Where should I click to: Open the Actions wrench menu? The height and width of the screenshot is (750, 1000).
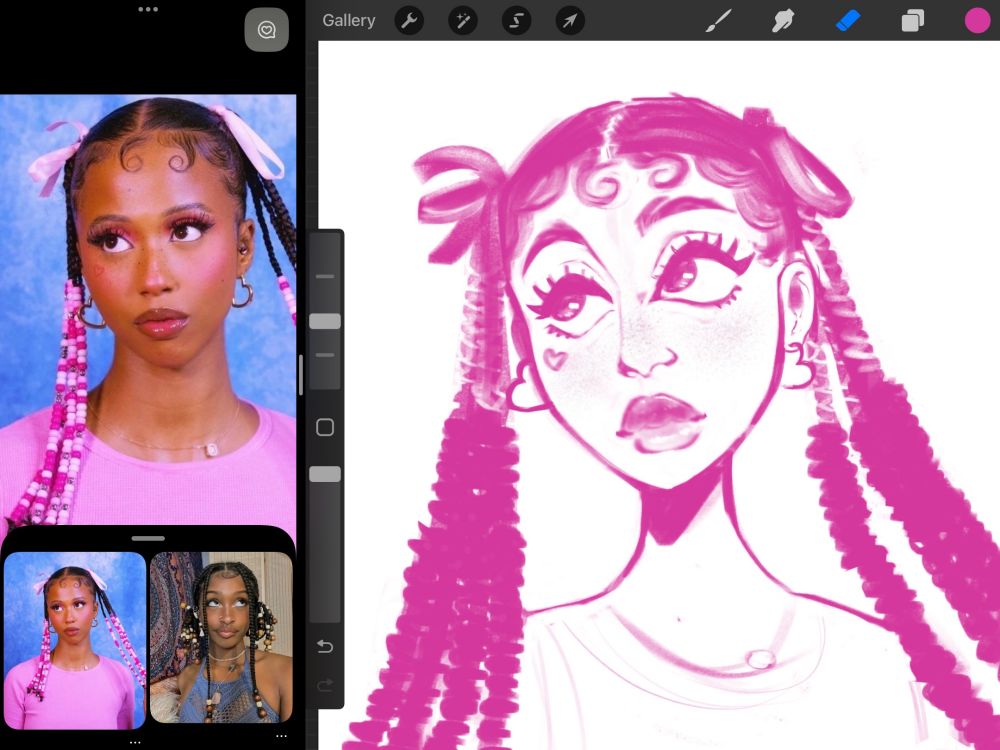pyautogui.click(x=409, y=21)
